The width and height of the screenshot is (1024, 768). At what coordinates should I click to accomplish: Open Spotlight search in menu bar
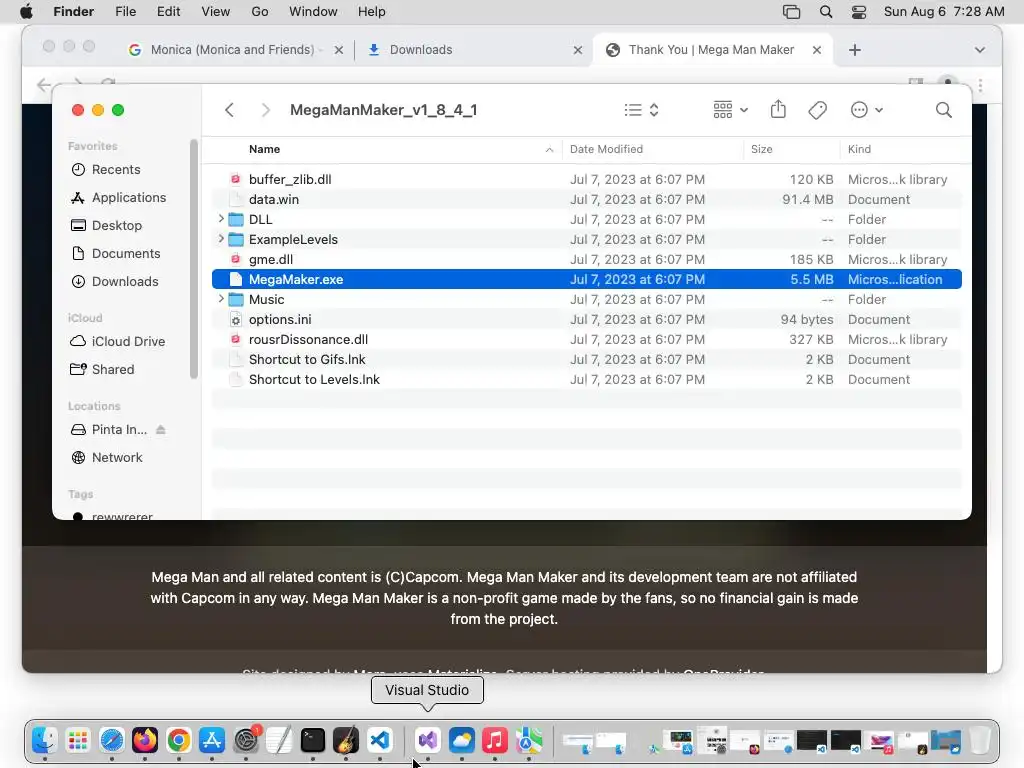pyautogui.click(x=825, y=12)
